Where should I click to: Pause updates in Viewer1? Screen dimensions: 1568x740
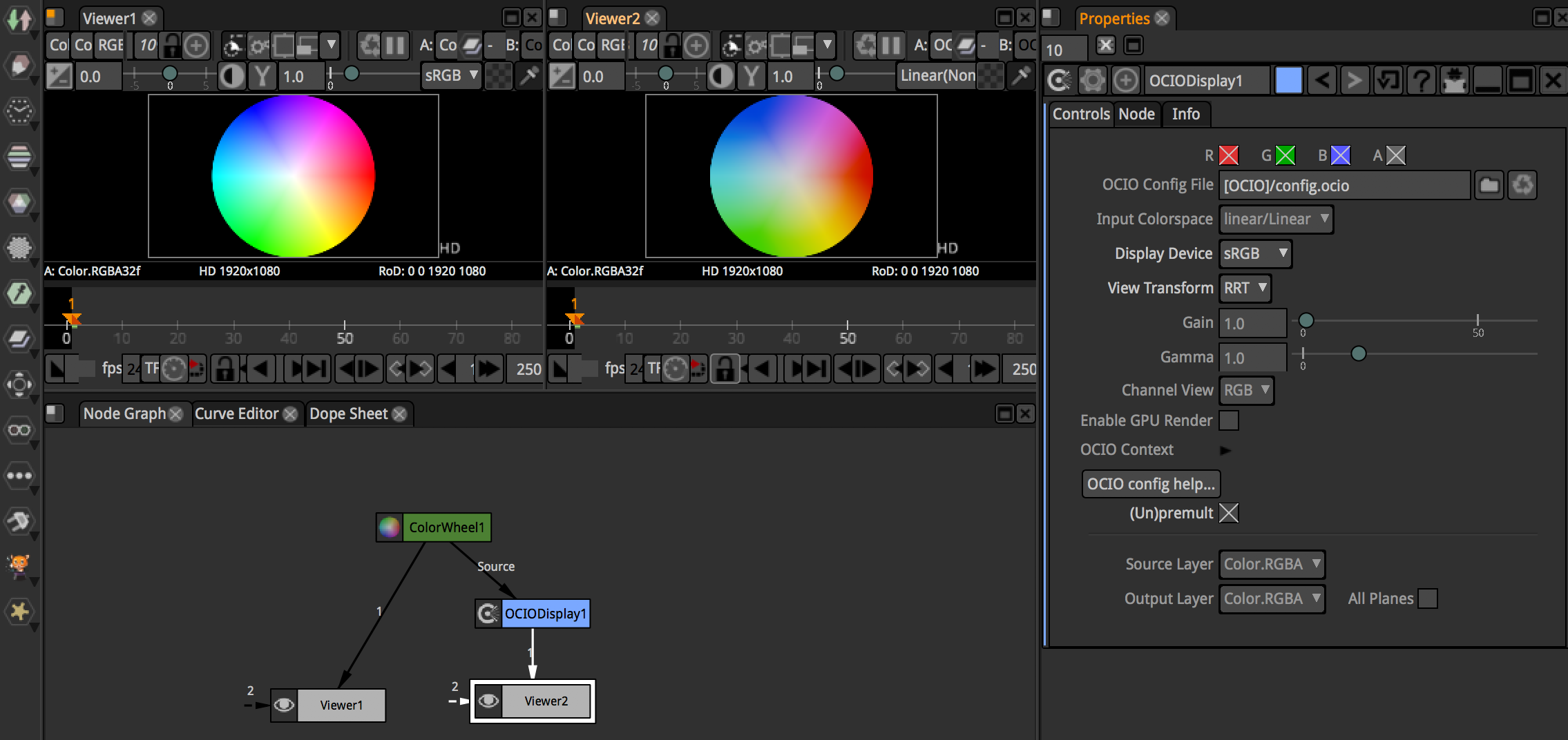click(x=395, y=46)
